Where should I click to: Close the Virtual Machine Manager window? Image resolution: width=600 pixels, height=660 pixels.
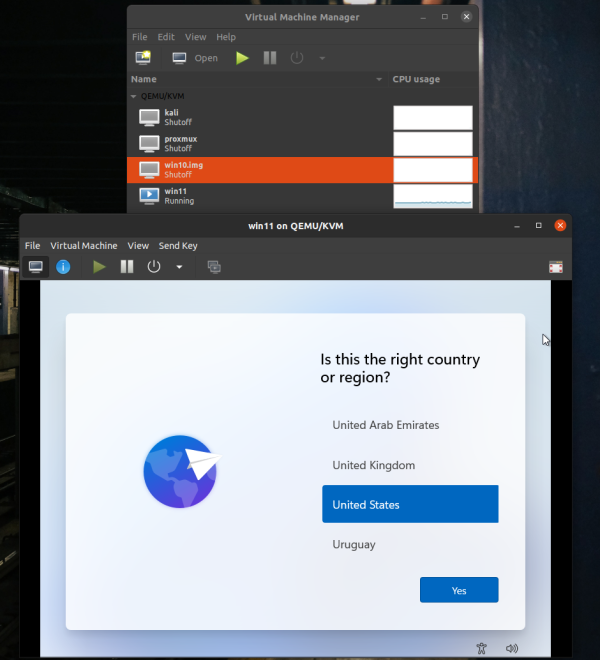(466, 17)
